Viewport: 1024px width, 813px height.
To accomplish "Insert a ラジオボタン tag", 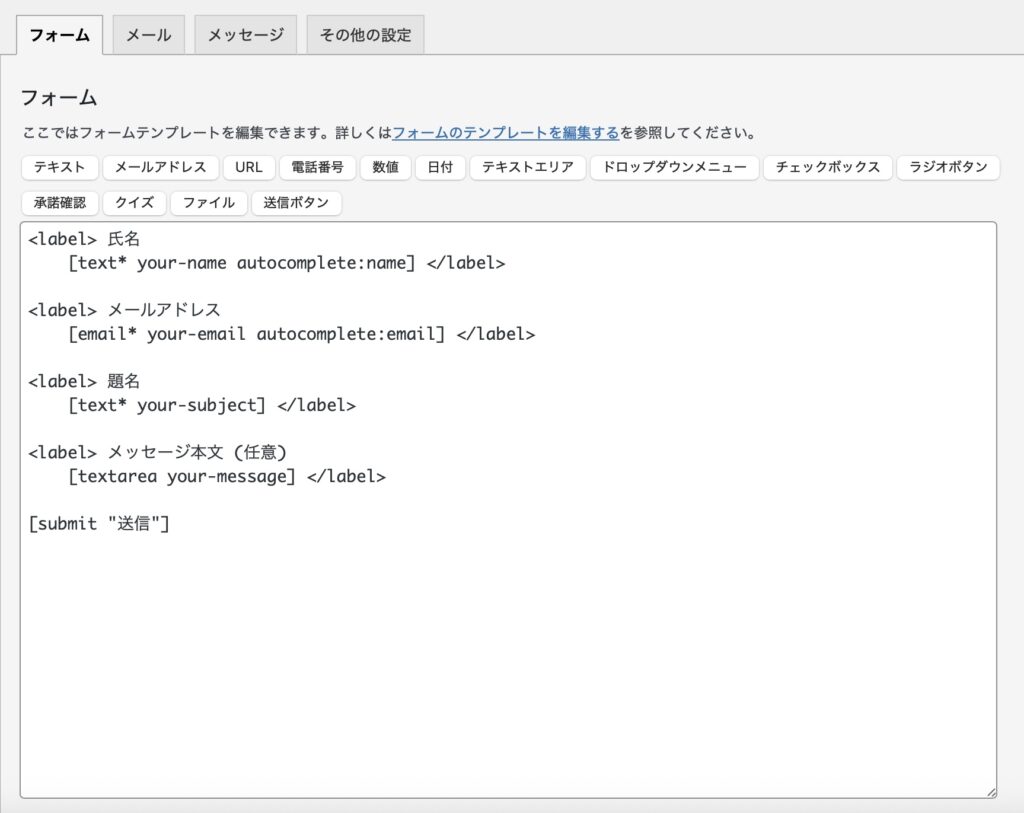I will tap(948, 167).
